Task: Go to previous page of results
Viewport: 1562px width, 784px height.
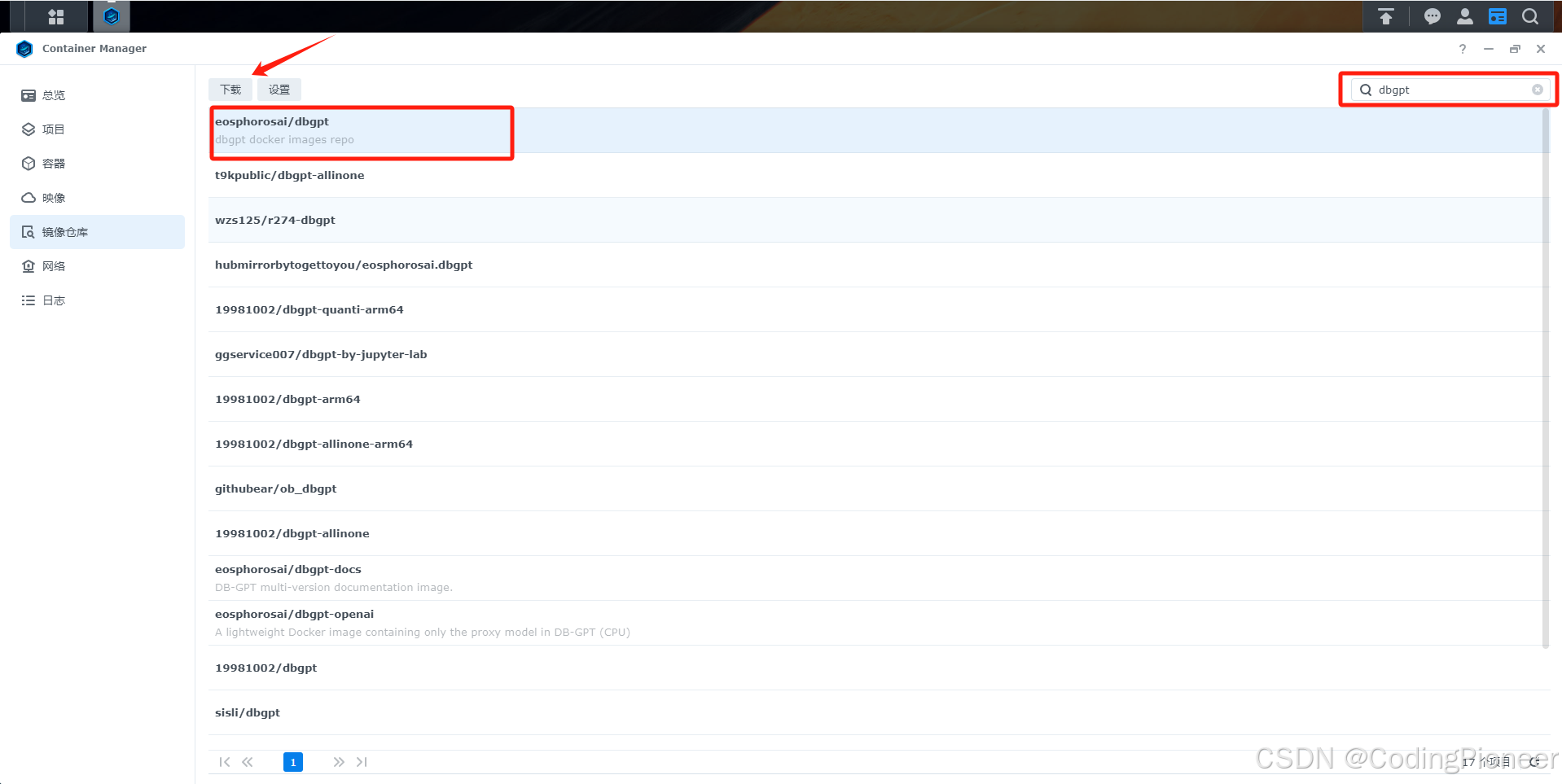Action: [248, 762]
